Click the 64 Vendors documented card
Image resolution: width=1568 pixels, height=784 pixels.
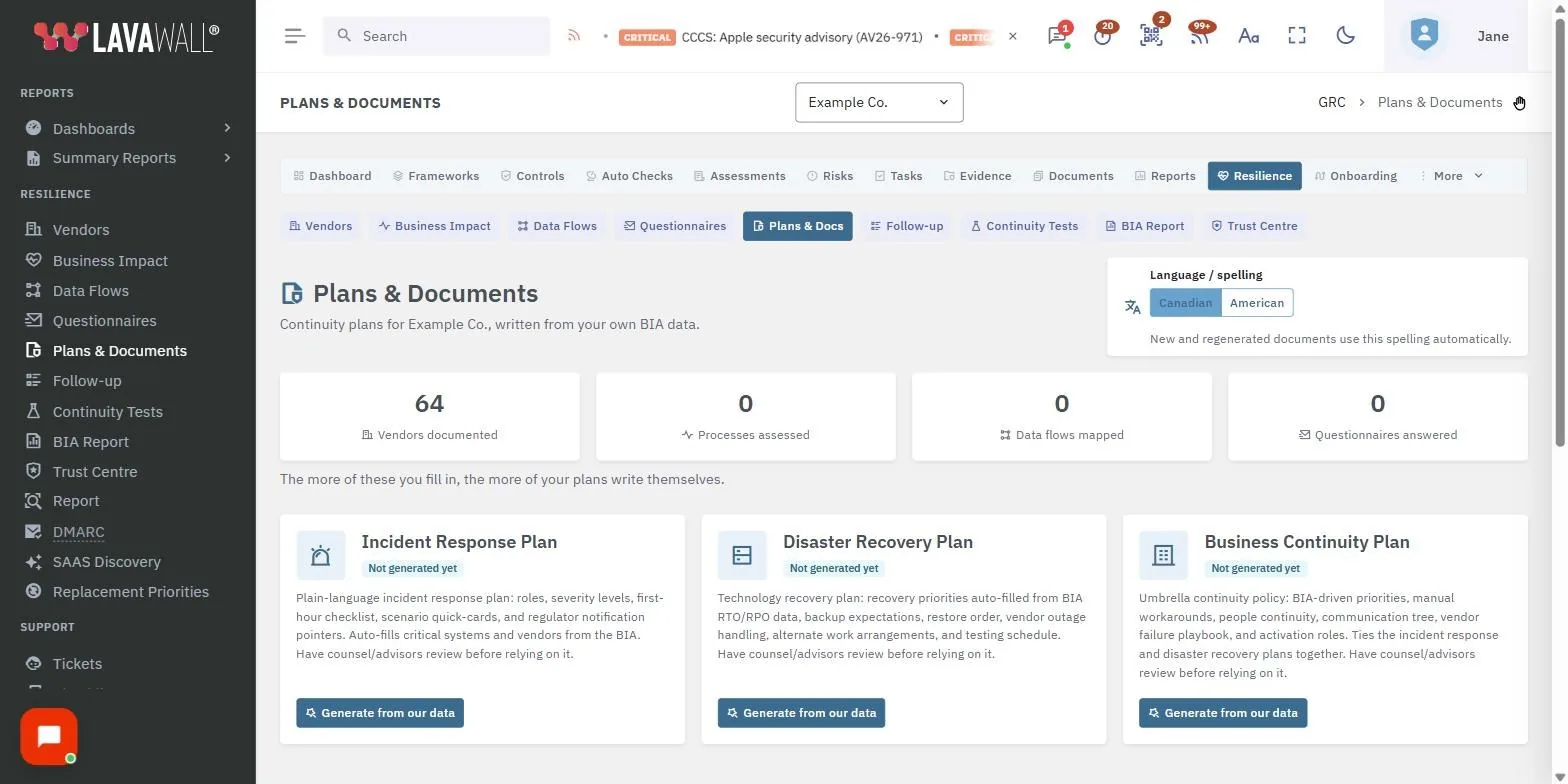click(430, 417)
